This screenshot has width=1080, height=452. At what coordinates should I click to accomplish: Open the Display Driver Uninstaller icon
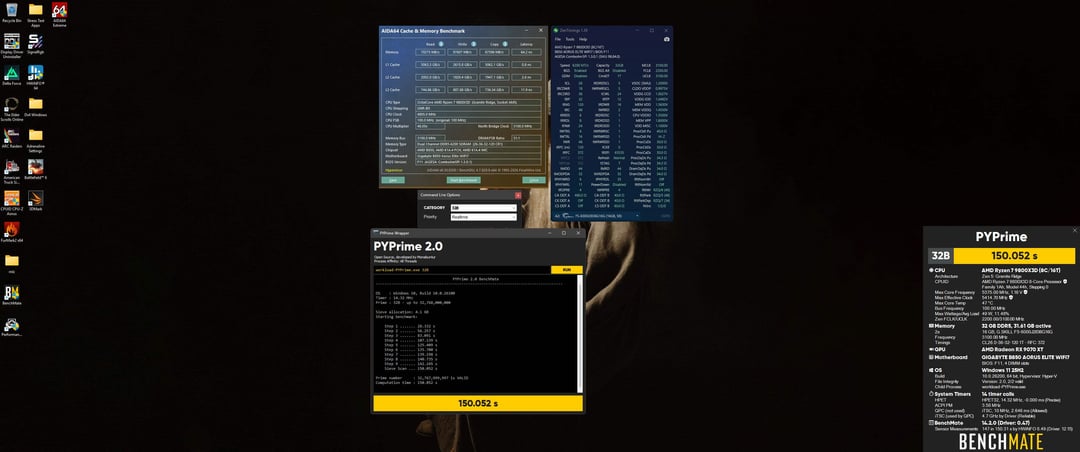click(12, 45)
